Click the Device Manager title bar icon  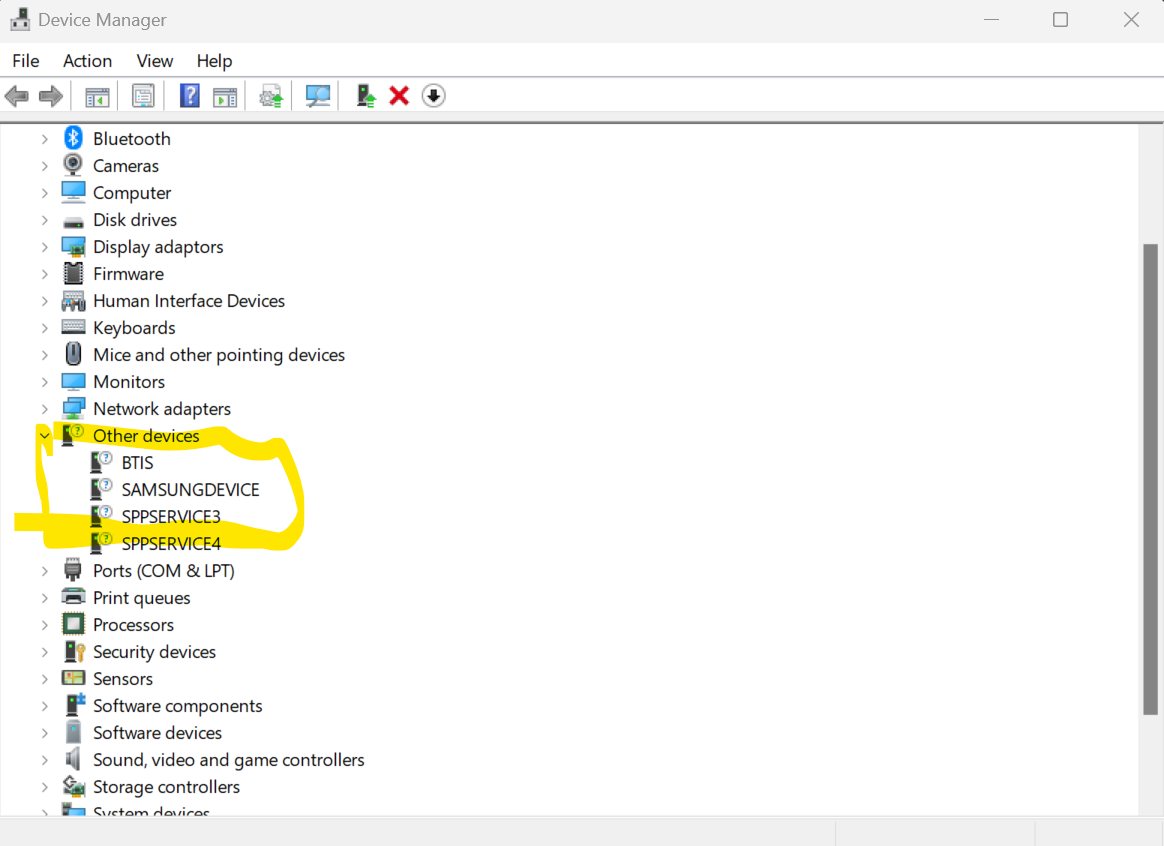(20, 19)
